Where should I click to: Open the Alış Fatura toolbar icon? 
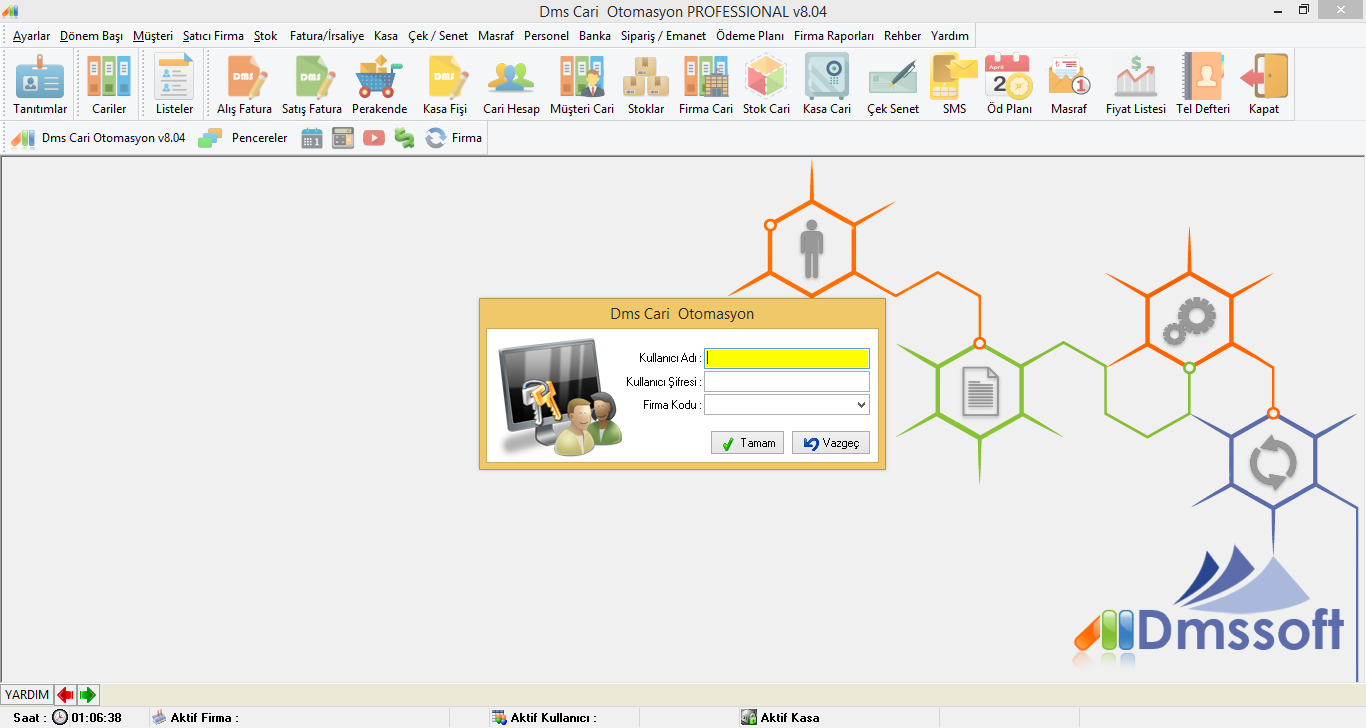click(244, 77)
